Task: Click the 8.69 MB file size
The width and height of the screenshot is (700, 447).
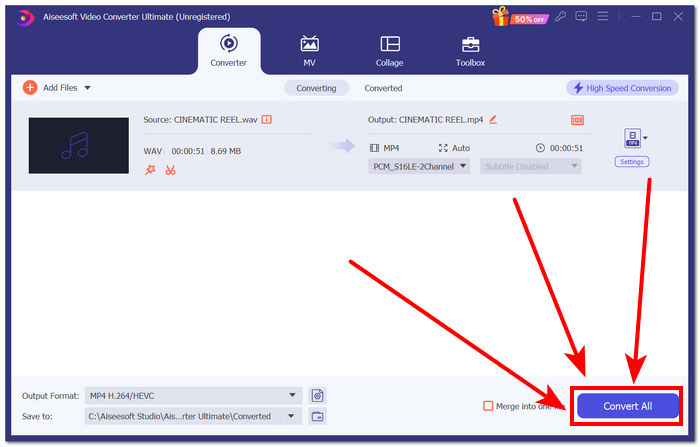Action: tap(225, 151)
